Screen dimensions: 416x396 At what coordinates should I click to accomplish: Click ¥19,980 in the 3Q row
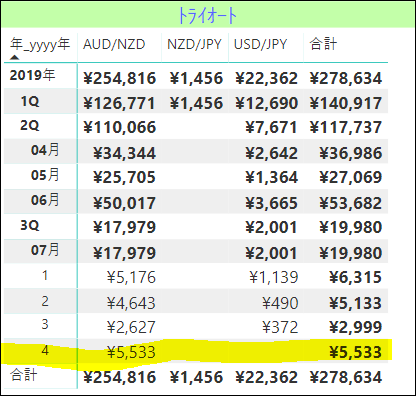351,227
